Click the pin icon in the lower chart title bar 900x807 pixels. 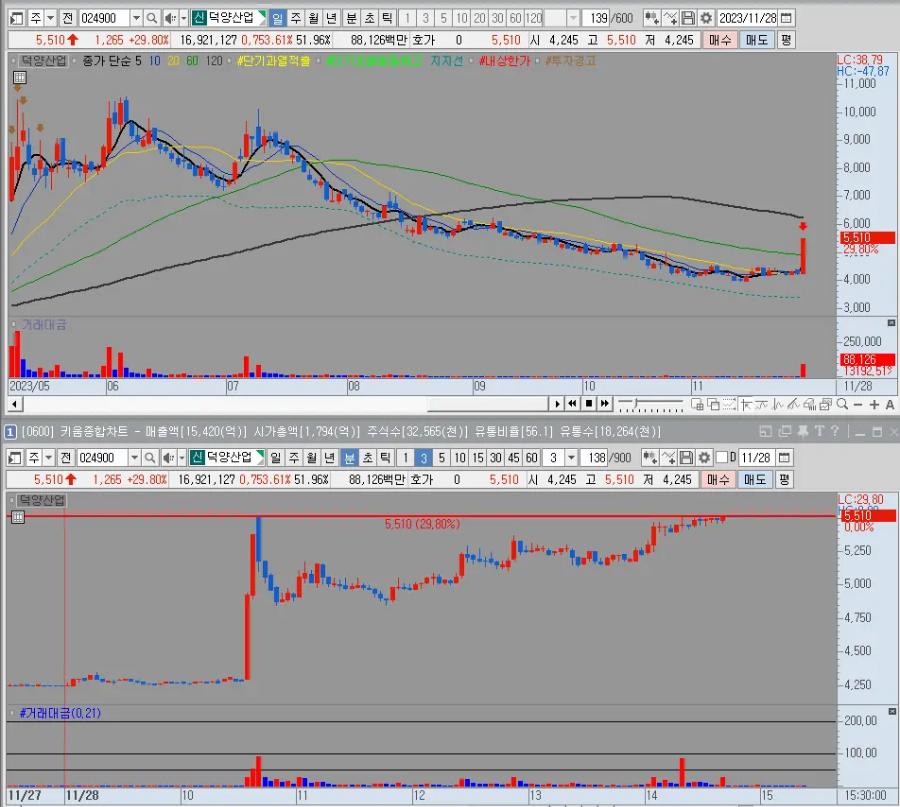[x=802, y=432]
